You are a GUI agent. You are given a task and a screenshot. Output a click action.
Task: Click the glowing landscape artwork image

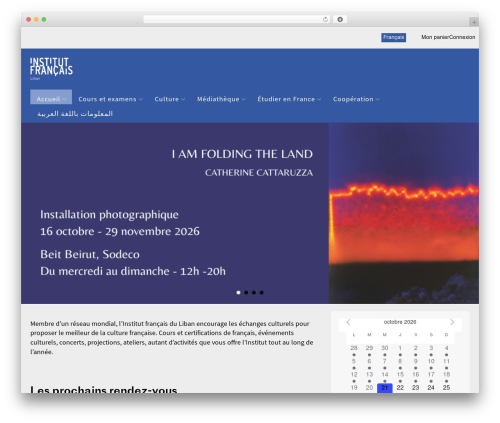(404, 213)
